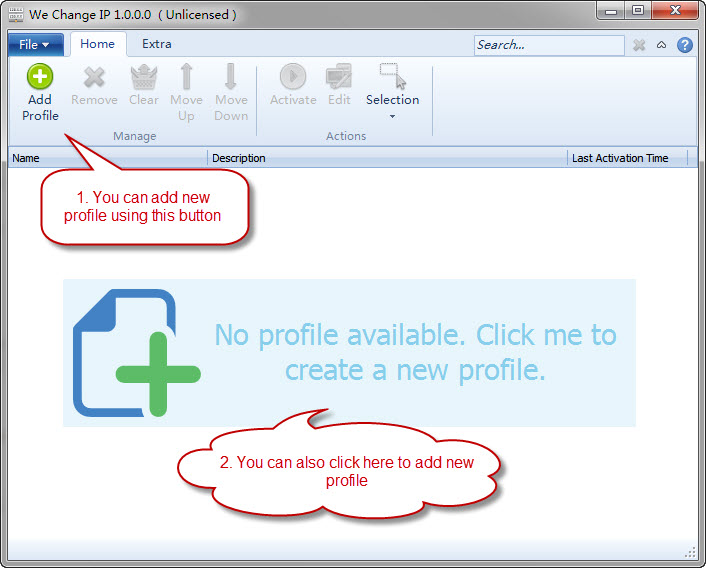Click the Move Up arrow icon
This screenshot has height=568, width=706.
coord(186,76)
